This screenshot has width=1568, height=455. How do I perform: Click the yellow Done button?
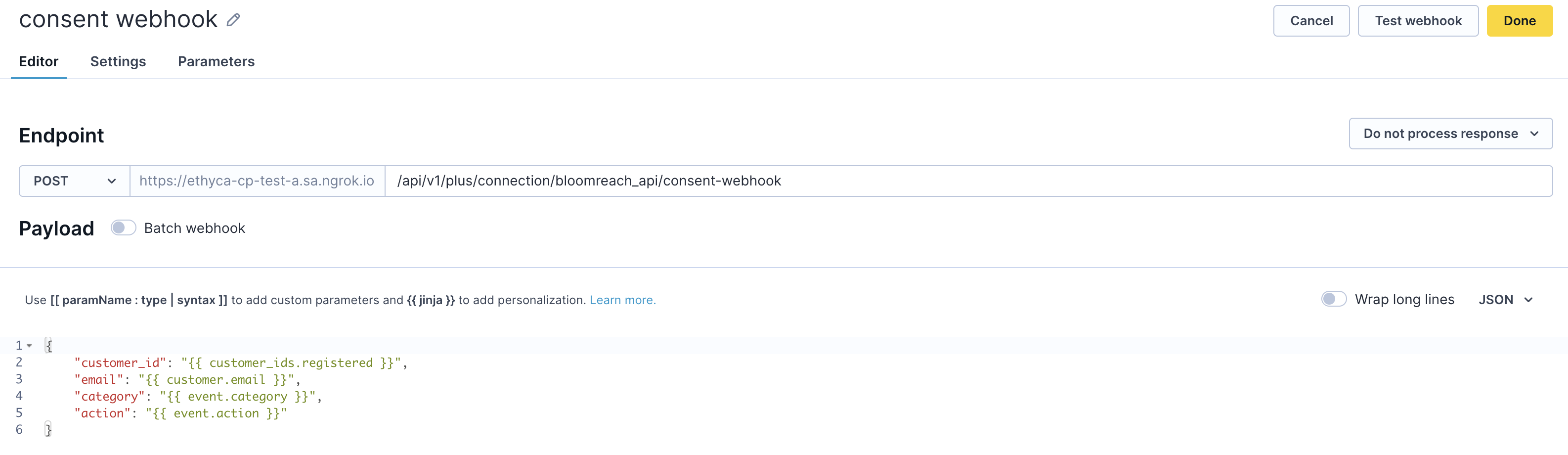1519,21
